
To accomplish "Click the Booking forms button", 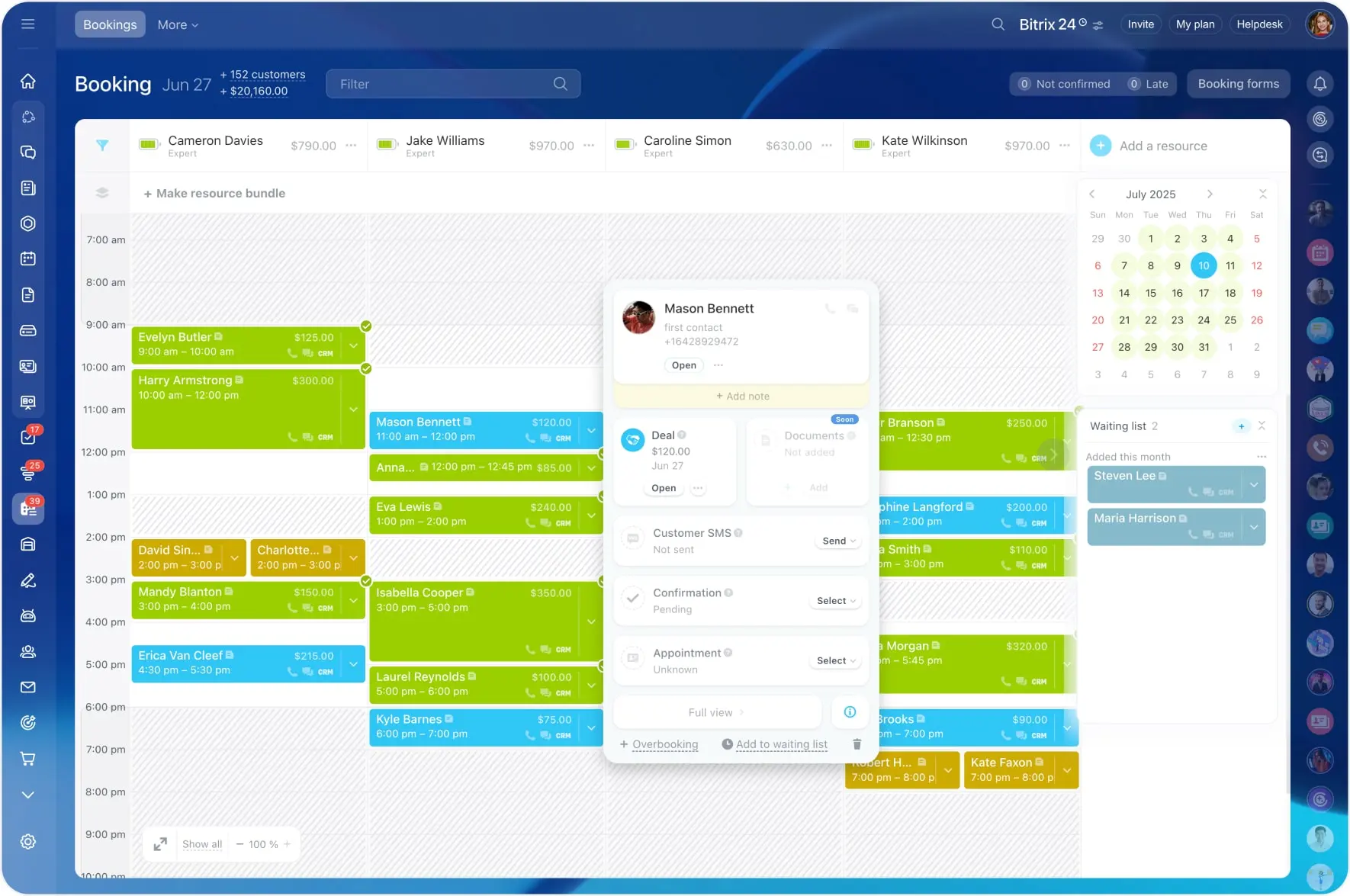I will click(1238, 84).
